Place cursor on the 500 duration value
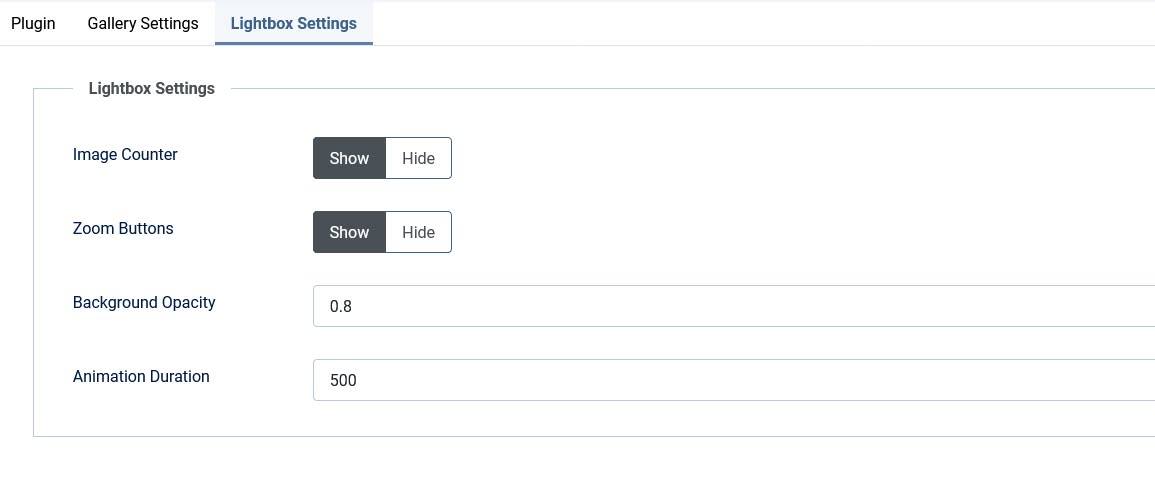This screenshot has width=1155, height=478. click(x=343, y=381)
